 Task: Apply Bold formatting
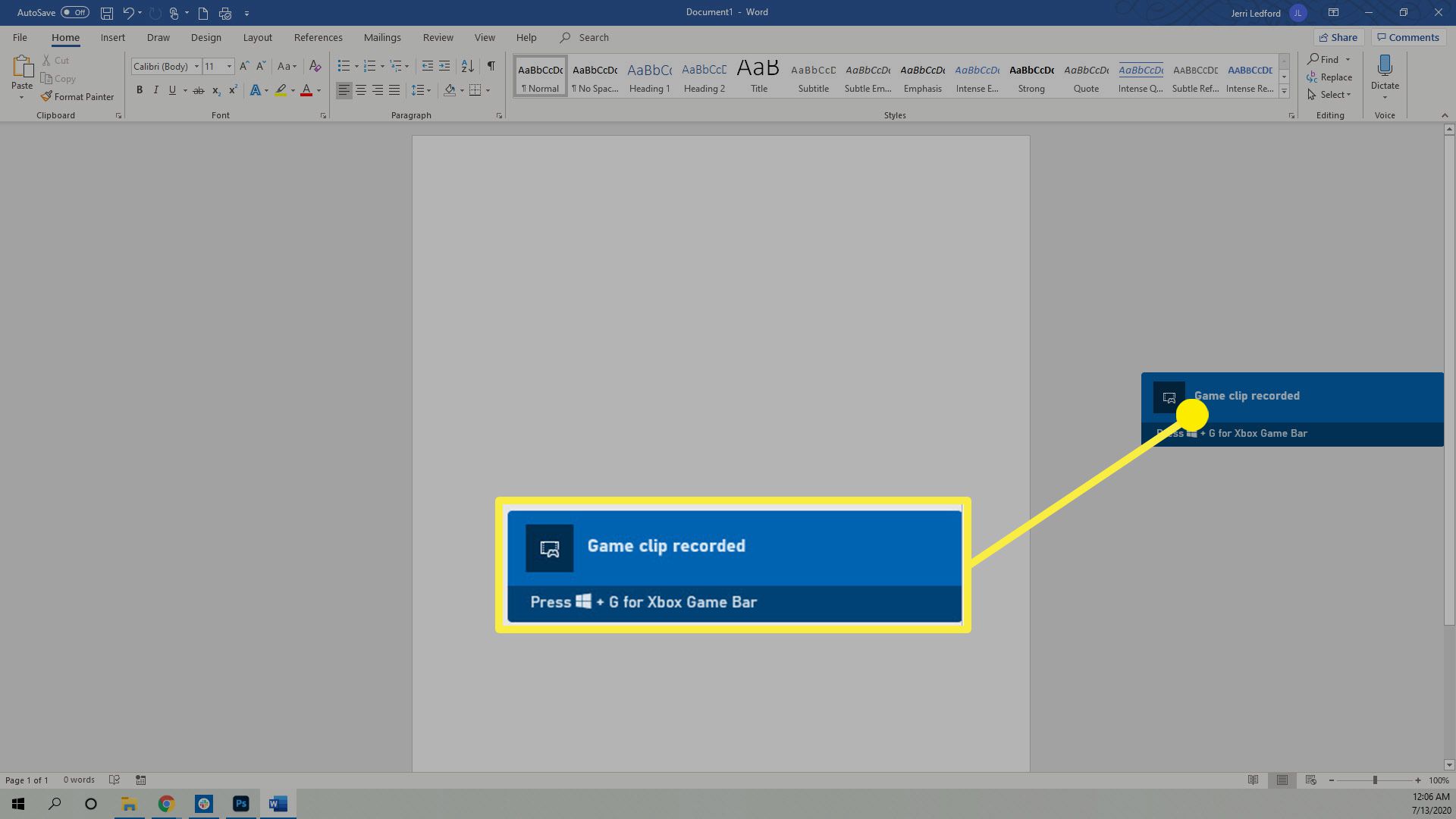point(140,90)
